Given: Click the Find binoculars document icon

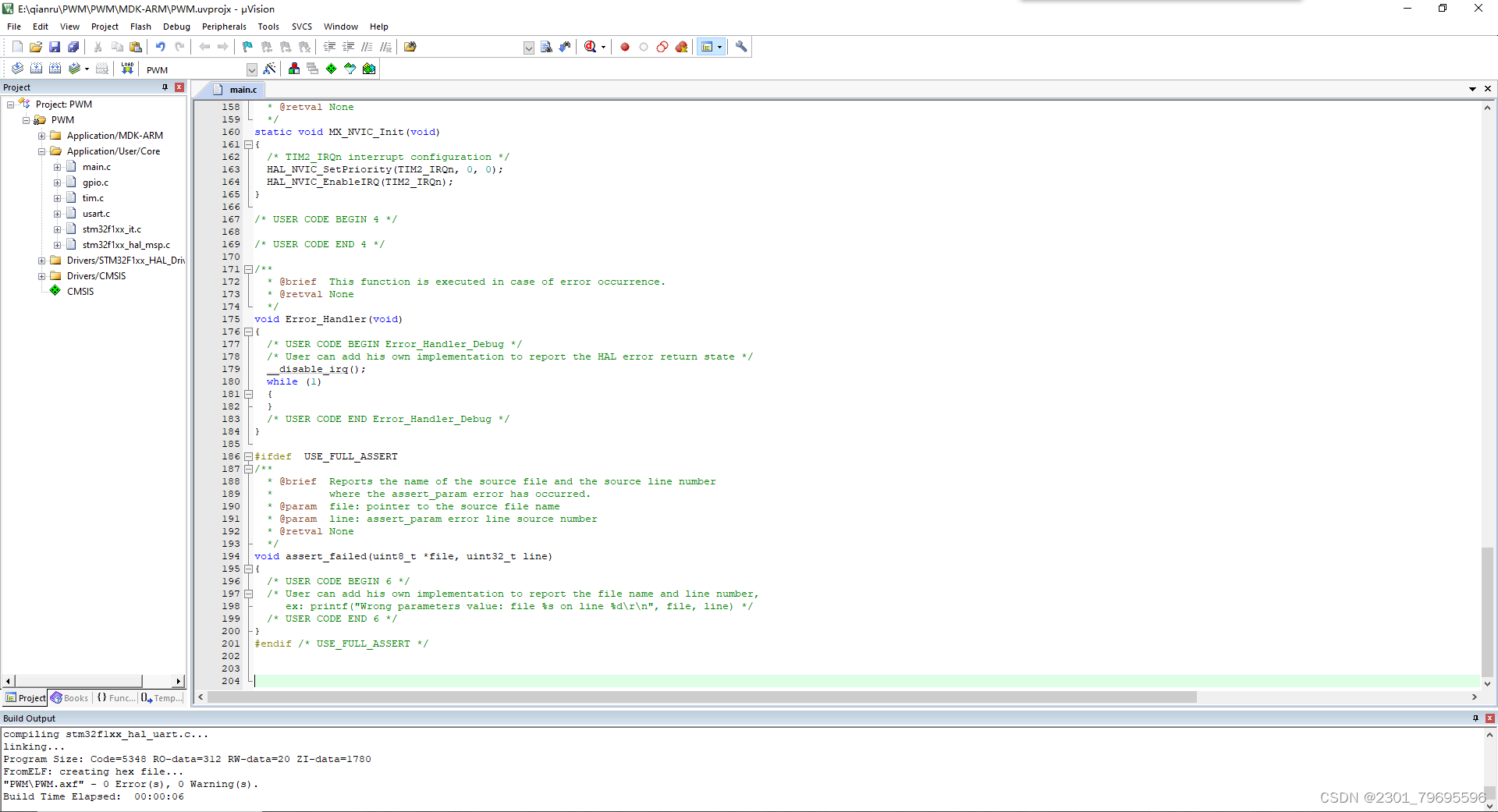Looking at the screenshot, I should click(x=546, y=47).
